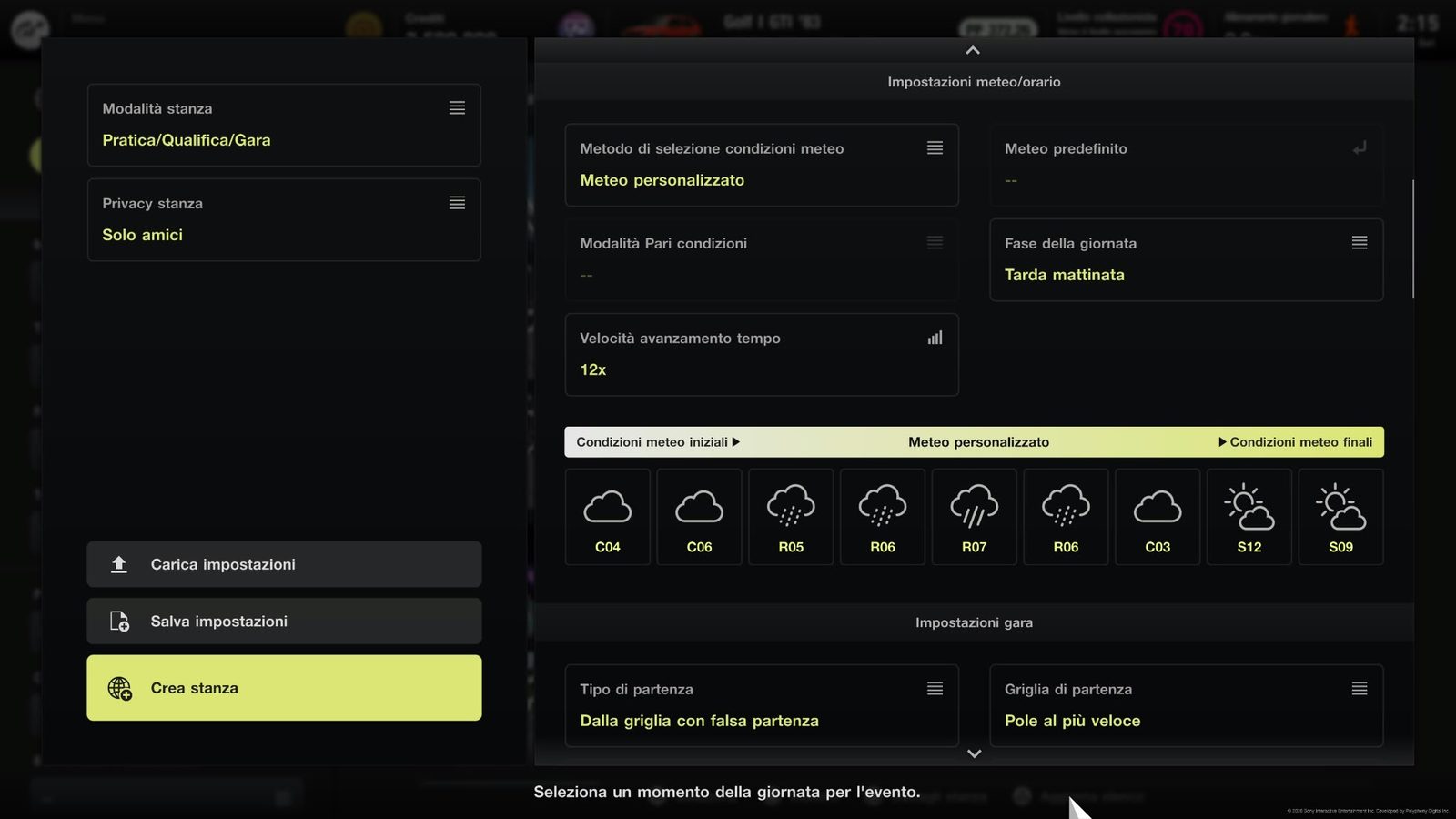This screenshot has width=1456, height=819.
Task: Click the Carica impostazioni upload icon
Action: [x=119, y=564]
